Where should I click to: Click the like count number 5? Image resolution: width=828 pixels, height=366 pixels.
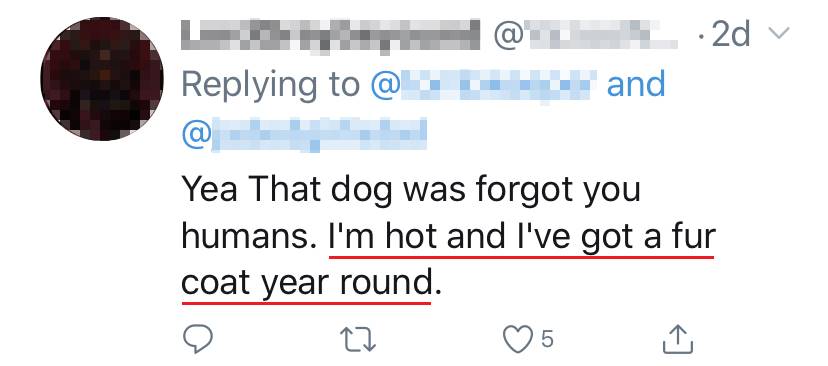[x=547, y=339]
